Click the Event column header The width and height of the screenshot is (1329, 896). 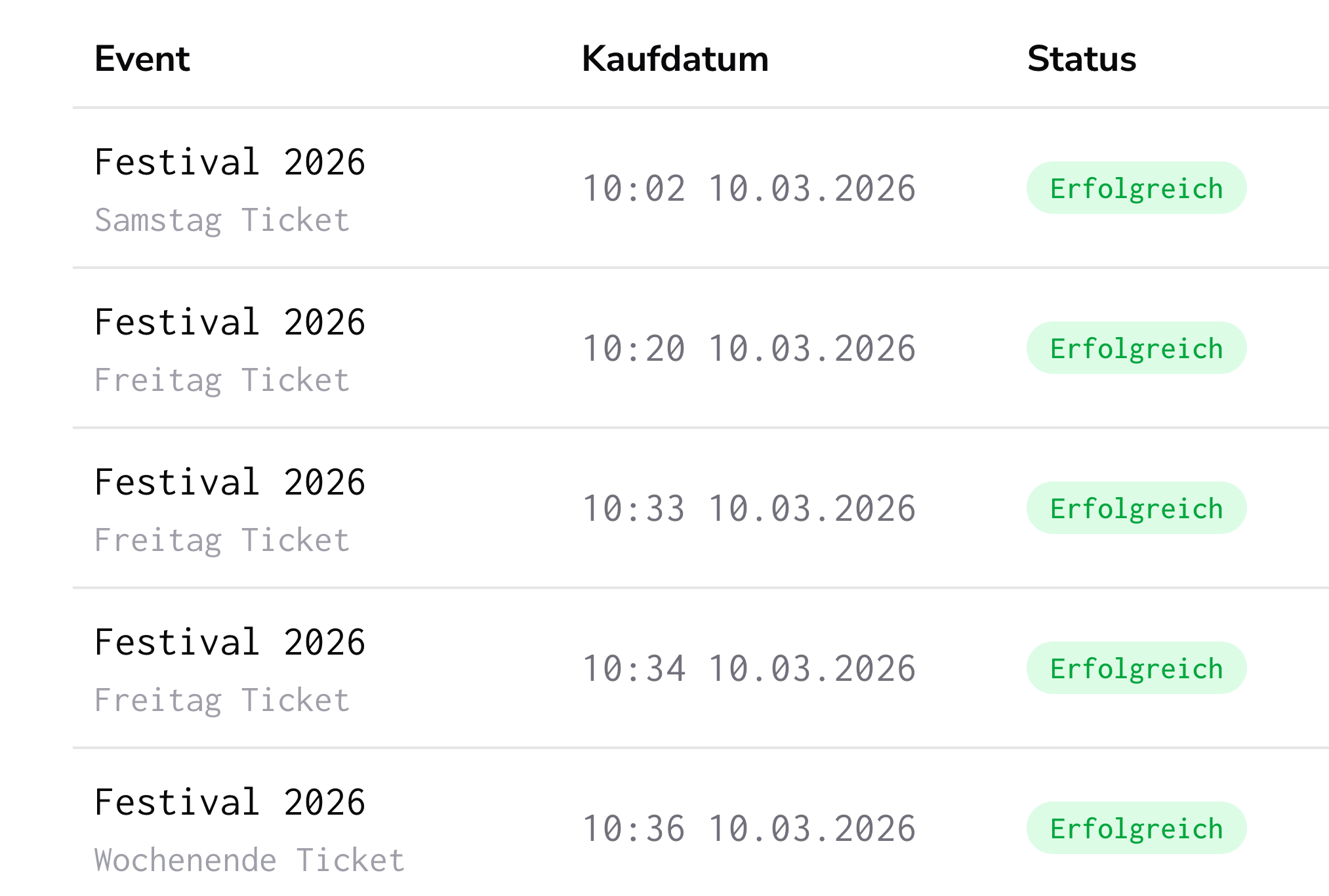pos(142,59)
